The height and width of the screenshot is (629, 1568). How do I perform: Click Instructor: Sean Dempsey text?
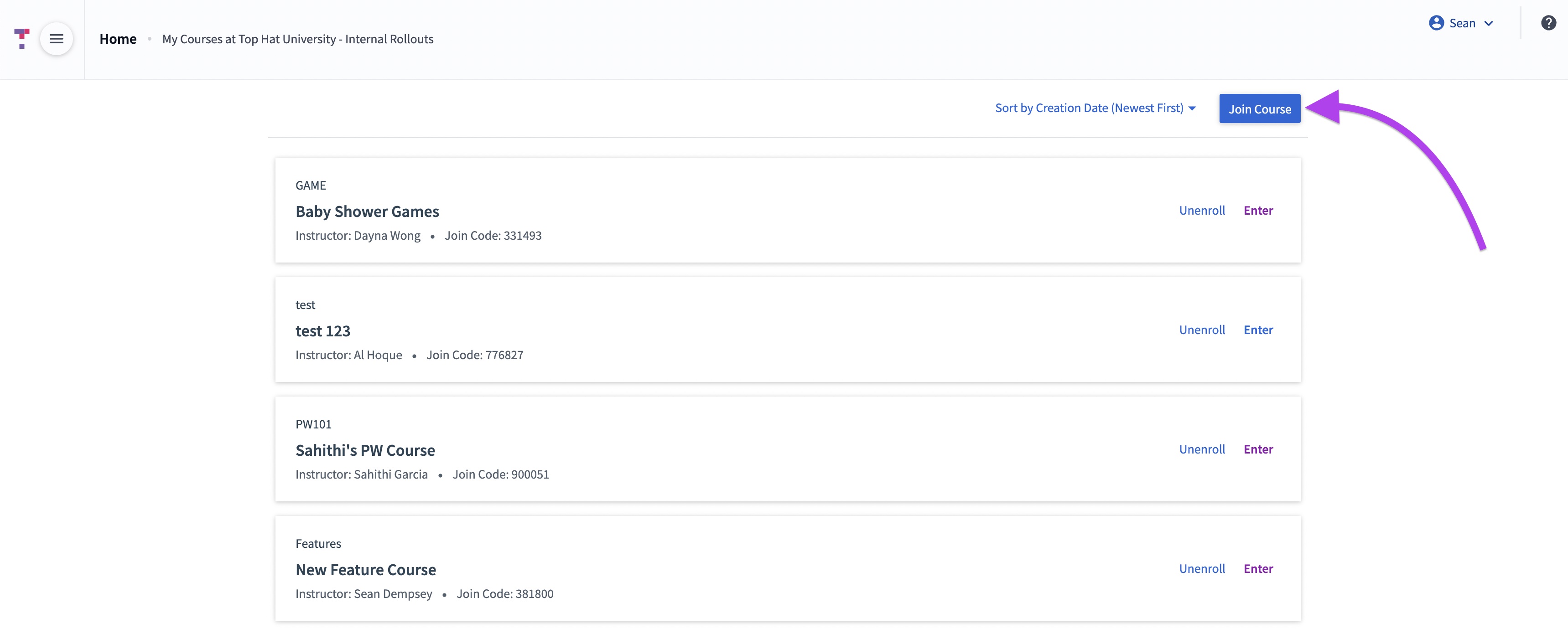click(364, 594)
